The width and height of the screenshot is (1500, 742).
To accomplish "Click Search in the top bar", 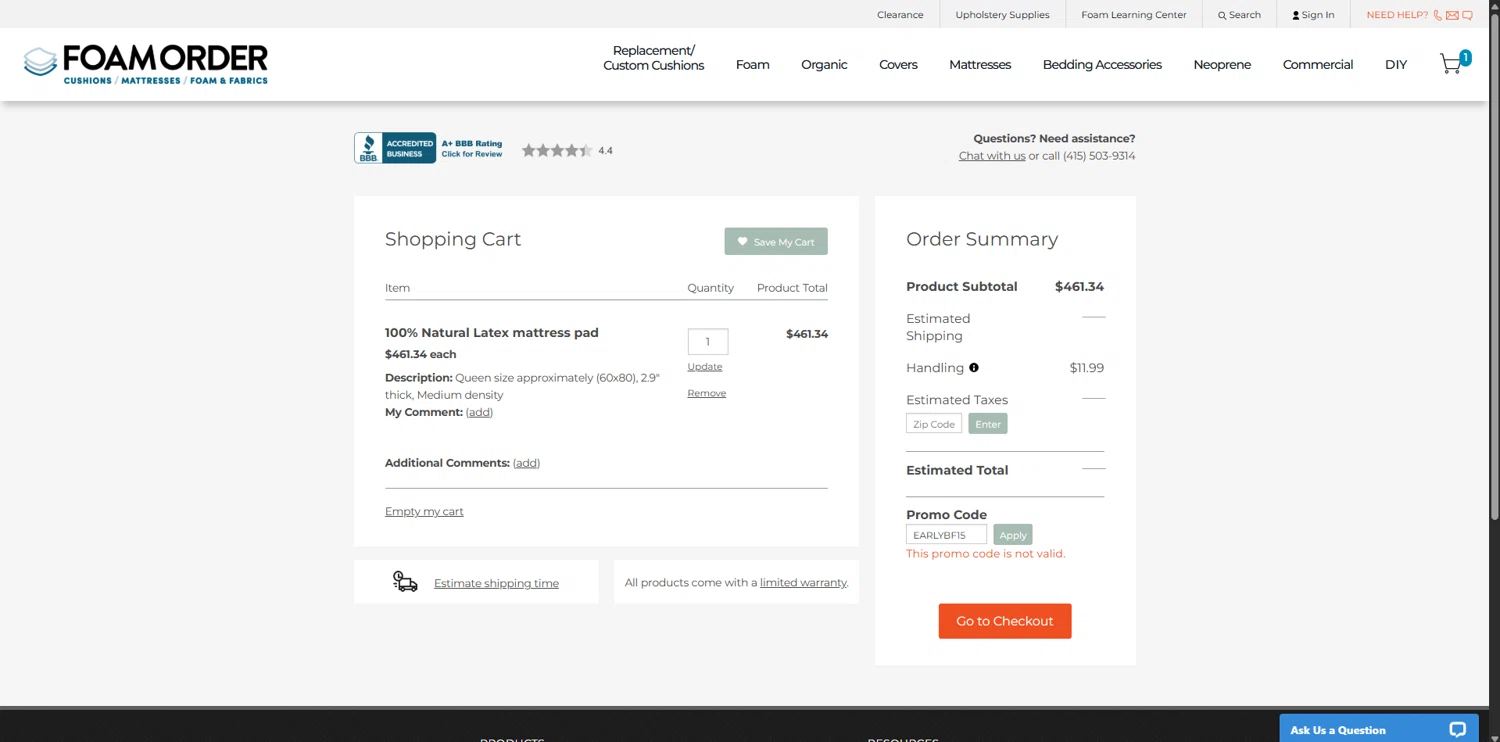I will [x=1239, y=15].
